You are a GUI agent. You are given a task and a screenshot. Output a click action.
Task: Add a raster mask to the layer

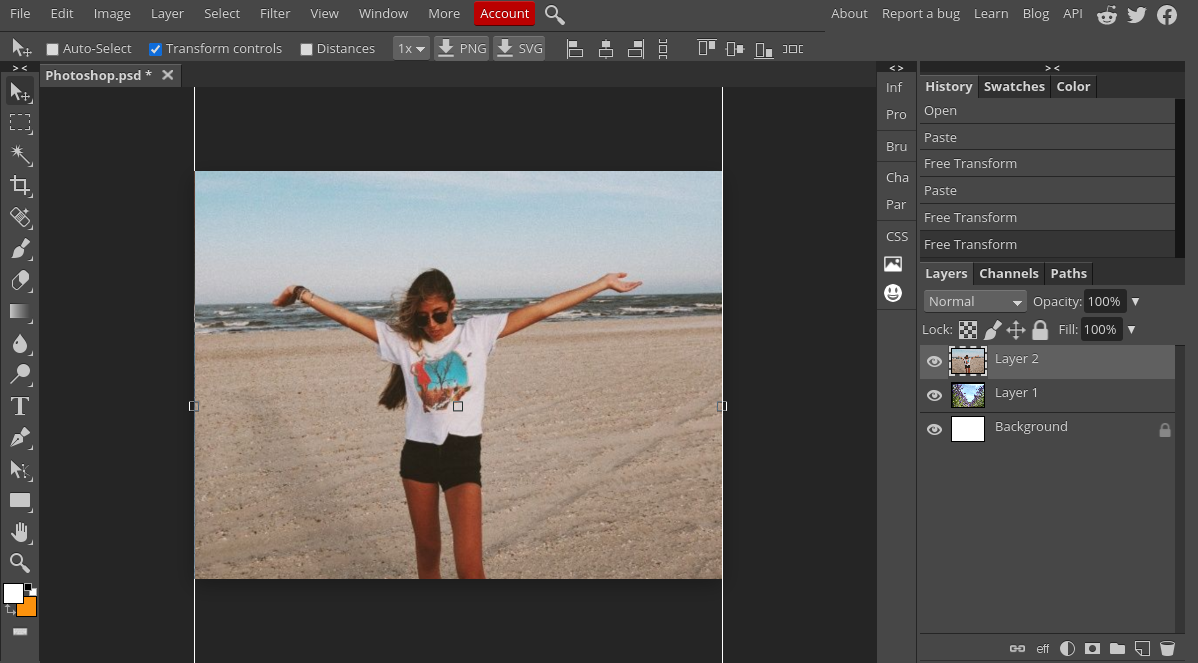tap(1093, 648)
